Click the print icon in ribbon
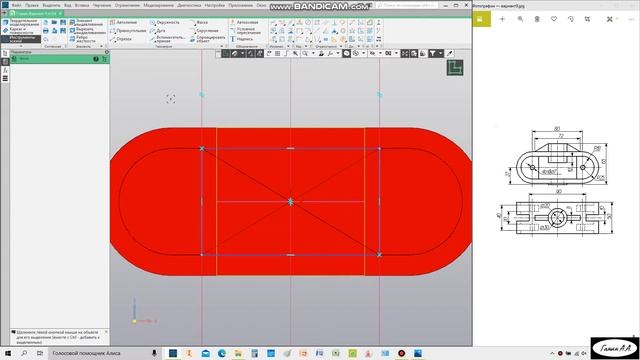The image size is (640, 360). coord(46,31)
